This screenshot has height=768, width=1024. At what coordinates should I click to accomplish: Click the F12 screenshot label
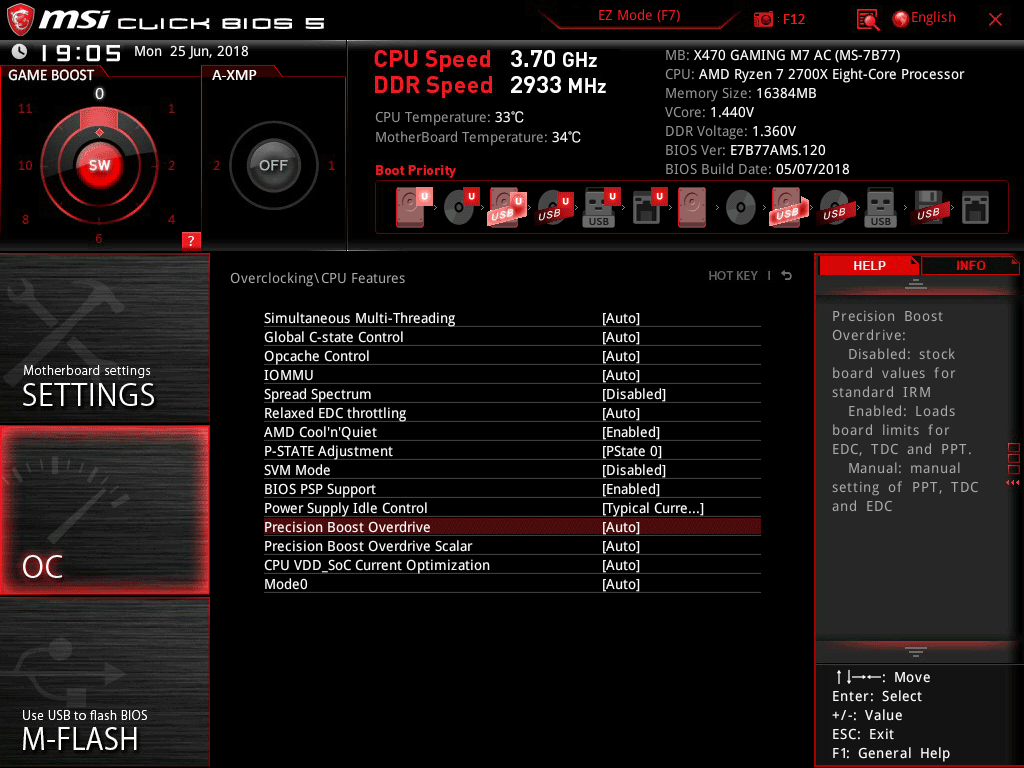[793, 19]
